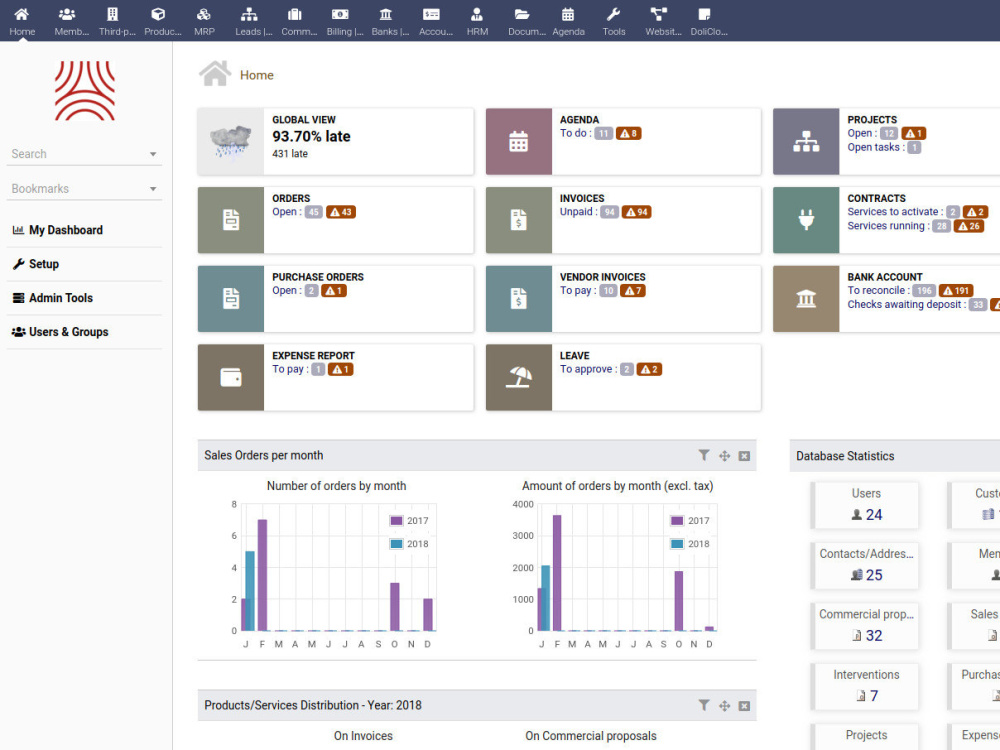Click the late orders warning badge 43
The image size is (1000, 750).
[341, 212]
